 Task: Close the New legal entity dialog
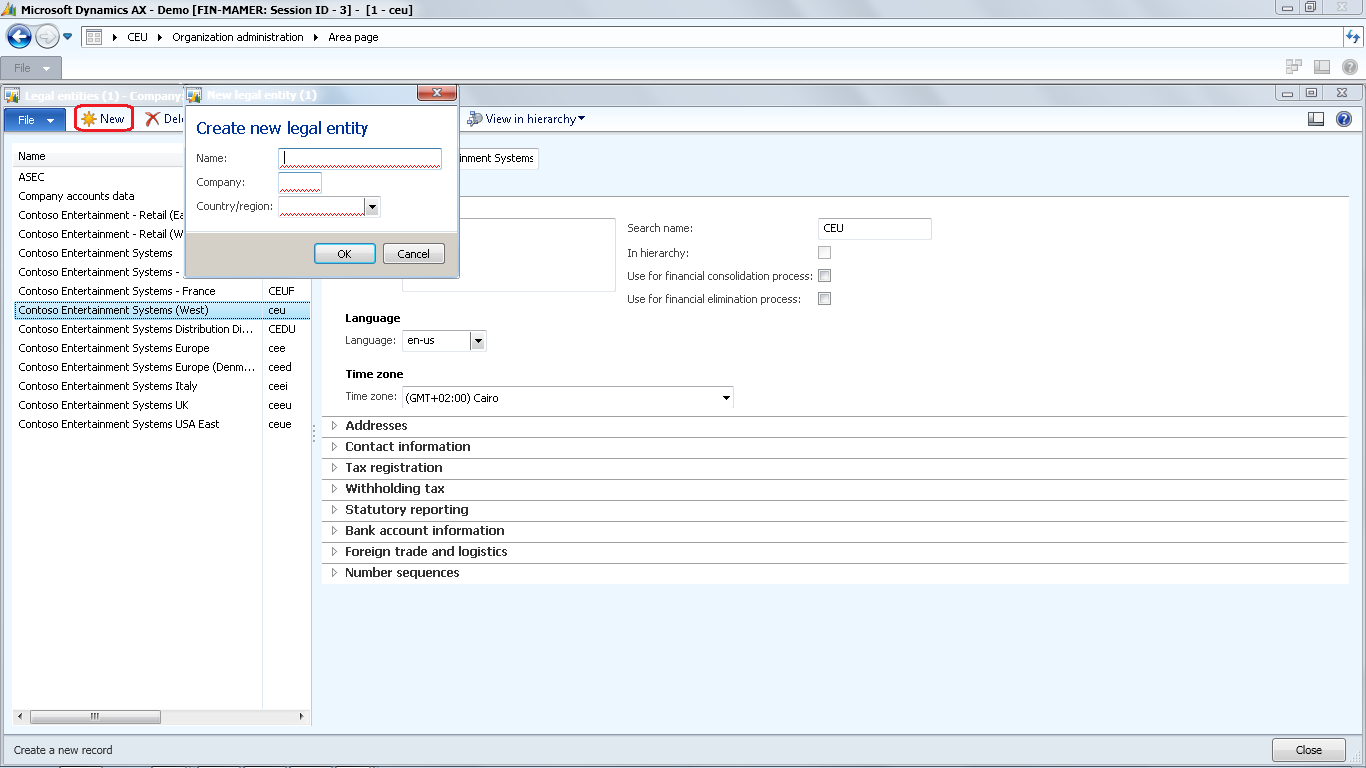pos(436,93)
